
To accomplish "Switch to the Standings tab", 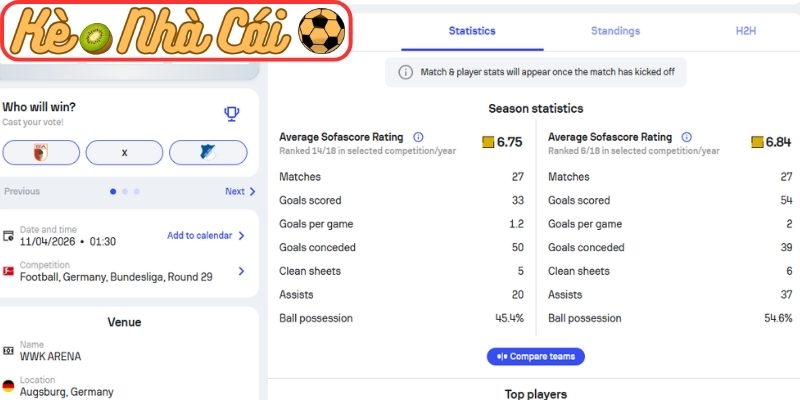I will [615, 31].
